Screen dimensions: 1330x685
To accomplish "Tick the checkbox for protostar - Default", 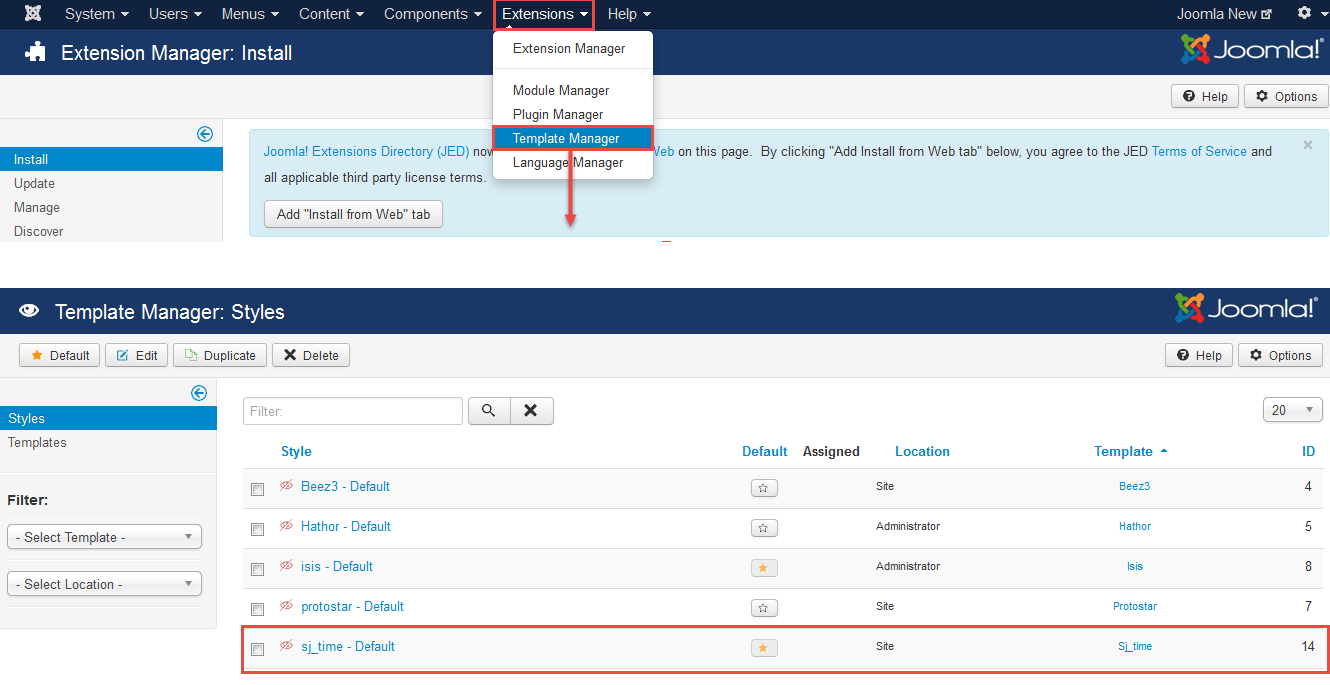I will click(x=257, y=609).
